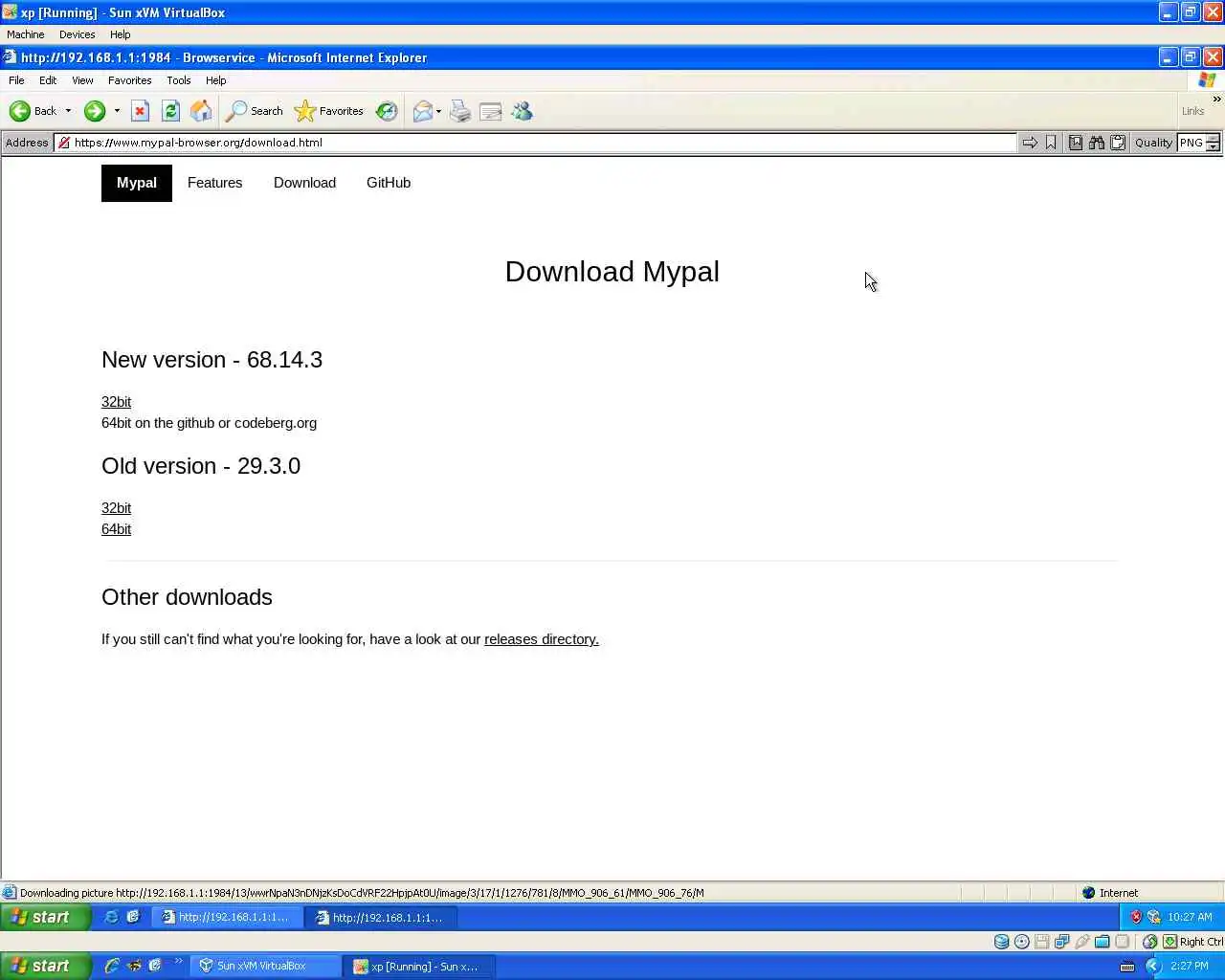This screenshot has width=1225, height=980.
Task: Open the File menu in Internet Explorer
Action: 16,80
